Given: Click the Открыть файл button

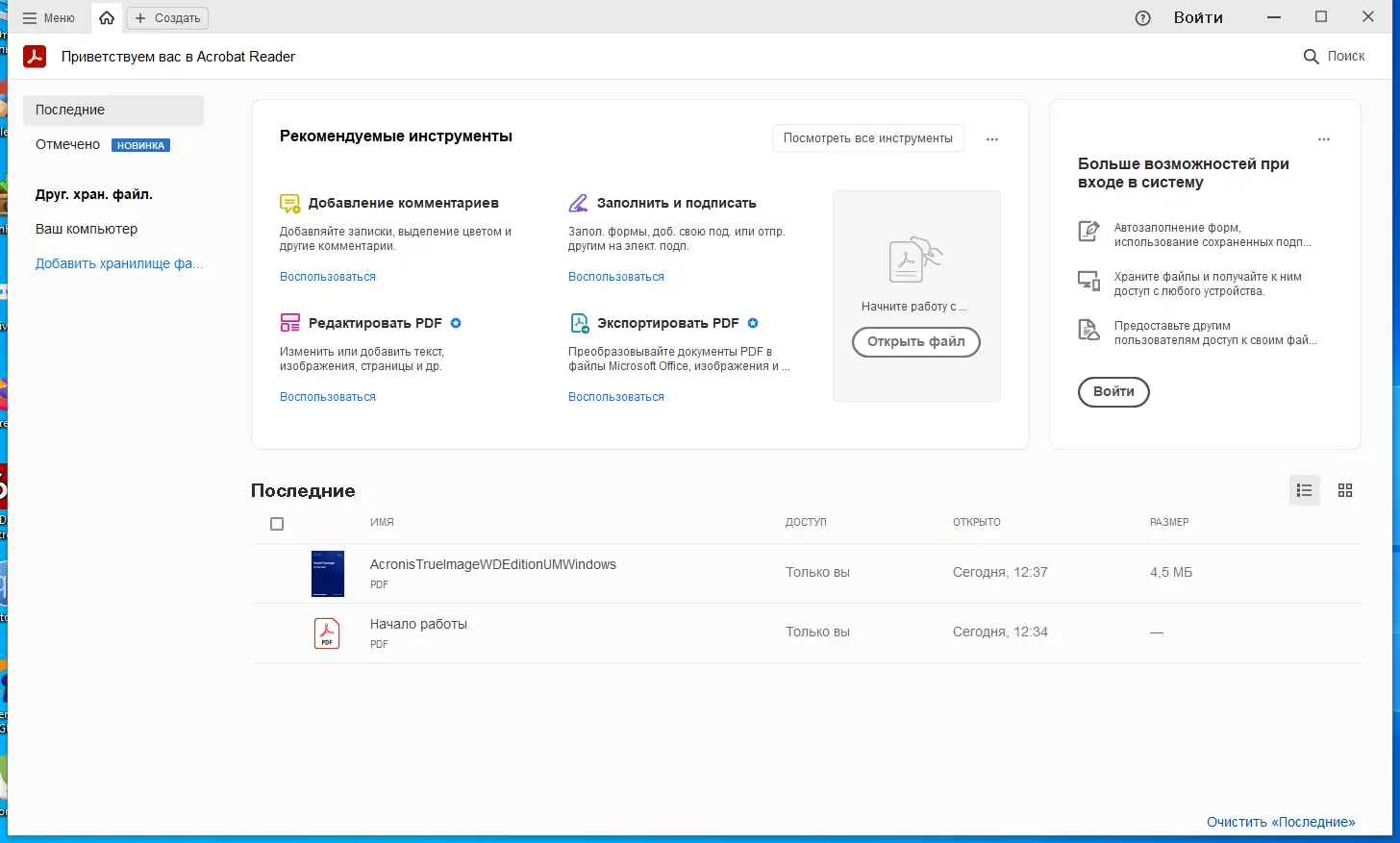Looking at the screenshot, I should [x=916, y=342].
